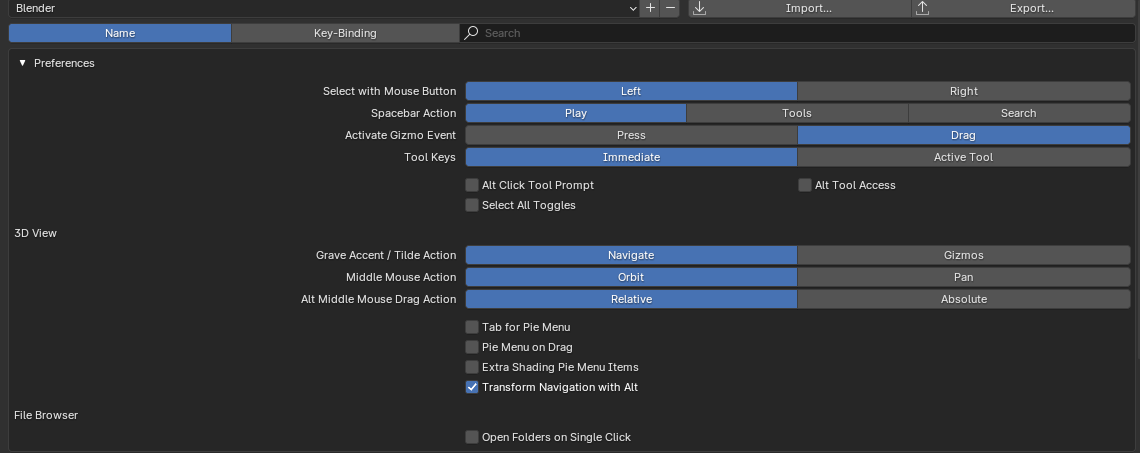Open the Blender keymap preset dropdown
The width and height of the screenshot is (1140, 453).
[x=324, y=8]
